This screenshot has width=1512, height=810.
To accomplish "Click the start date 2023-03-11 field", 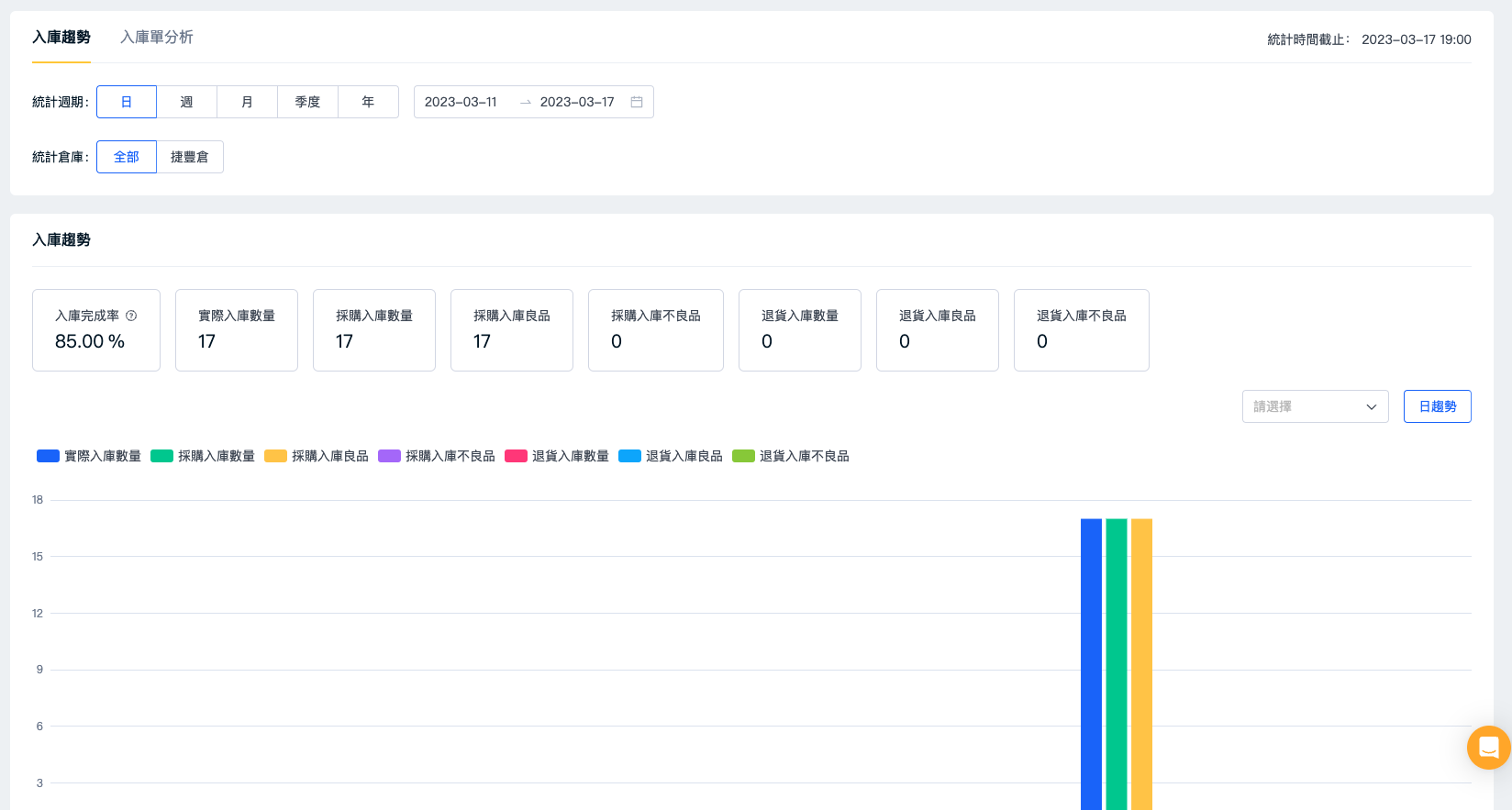I will click(x=461, y=102).
